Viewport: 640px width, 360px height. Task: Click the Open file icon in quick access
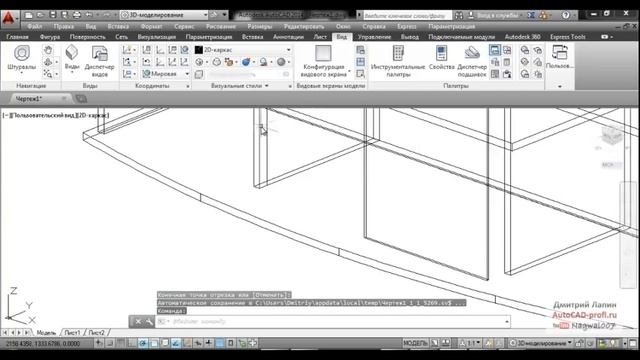tap(40, 15)
